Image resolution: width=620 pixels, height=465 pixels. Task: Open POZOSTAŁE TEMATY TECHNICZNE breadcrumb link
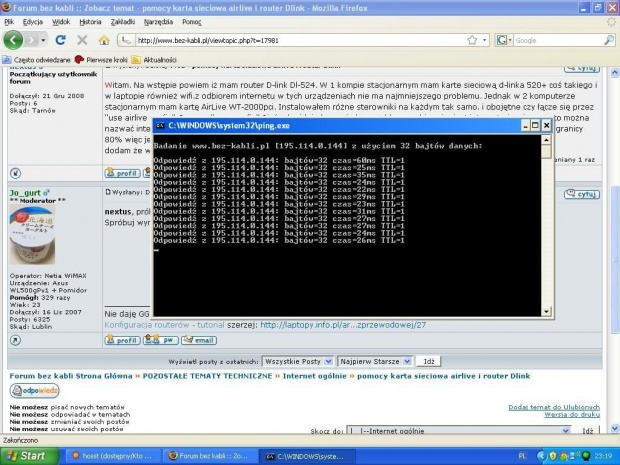pyautogui.click(x=207, y=376)
